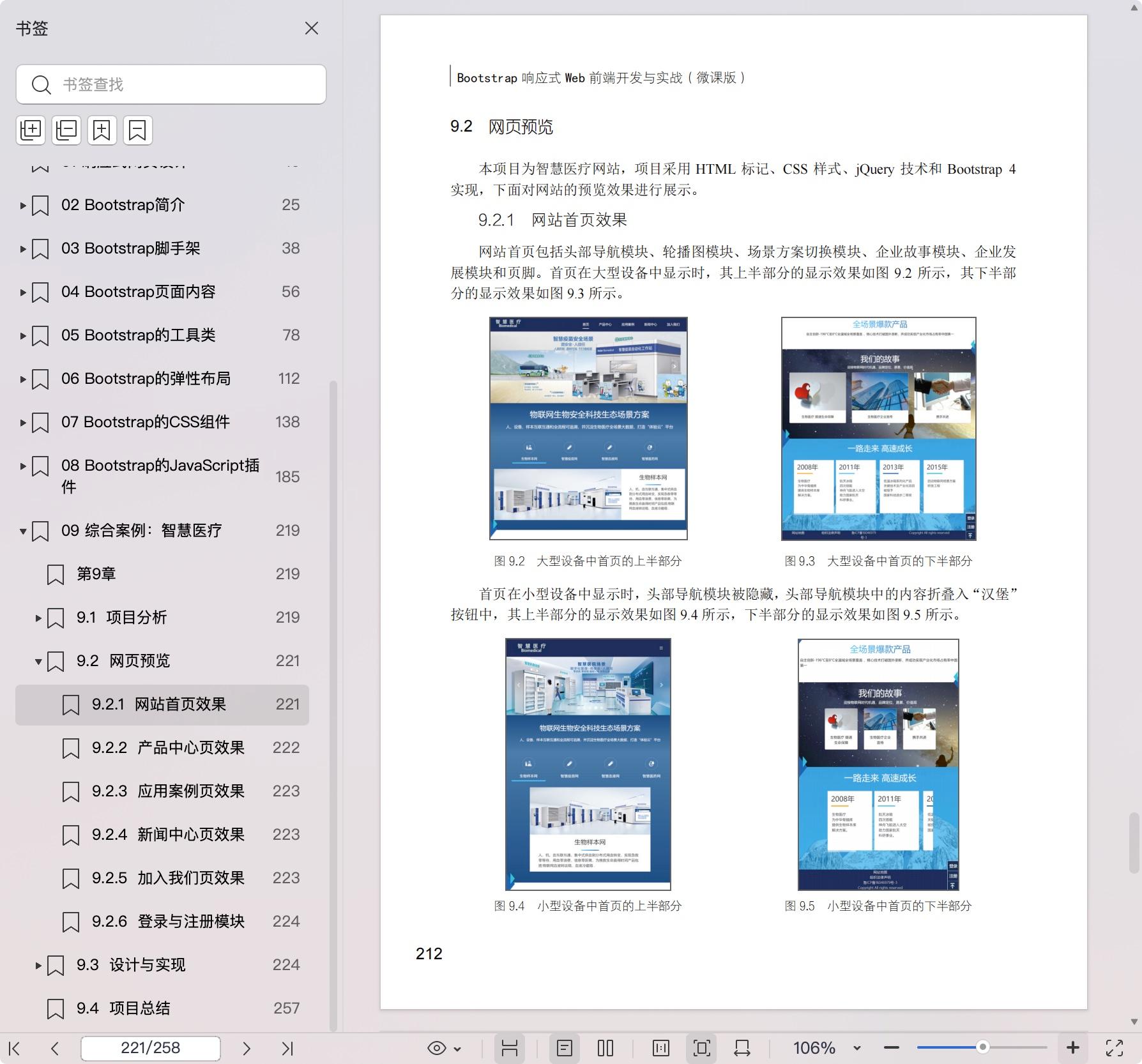Open bookmark 9.4 项目总结
The height and width of the screenshot is (1064, 1142).
(123, 1008)
